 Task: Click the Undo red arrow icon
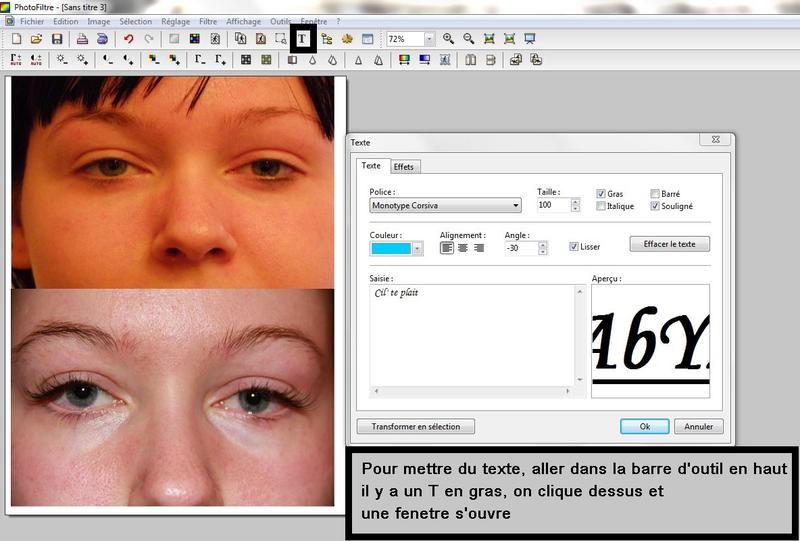(x=128, y=39)
